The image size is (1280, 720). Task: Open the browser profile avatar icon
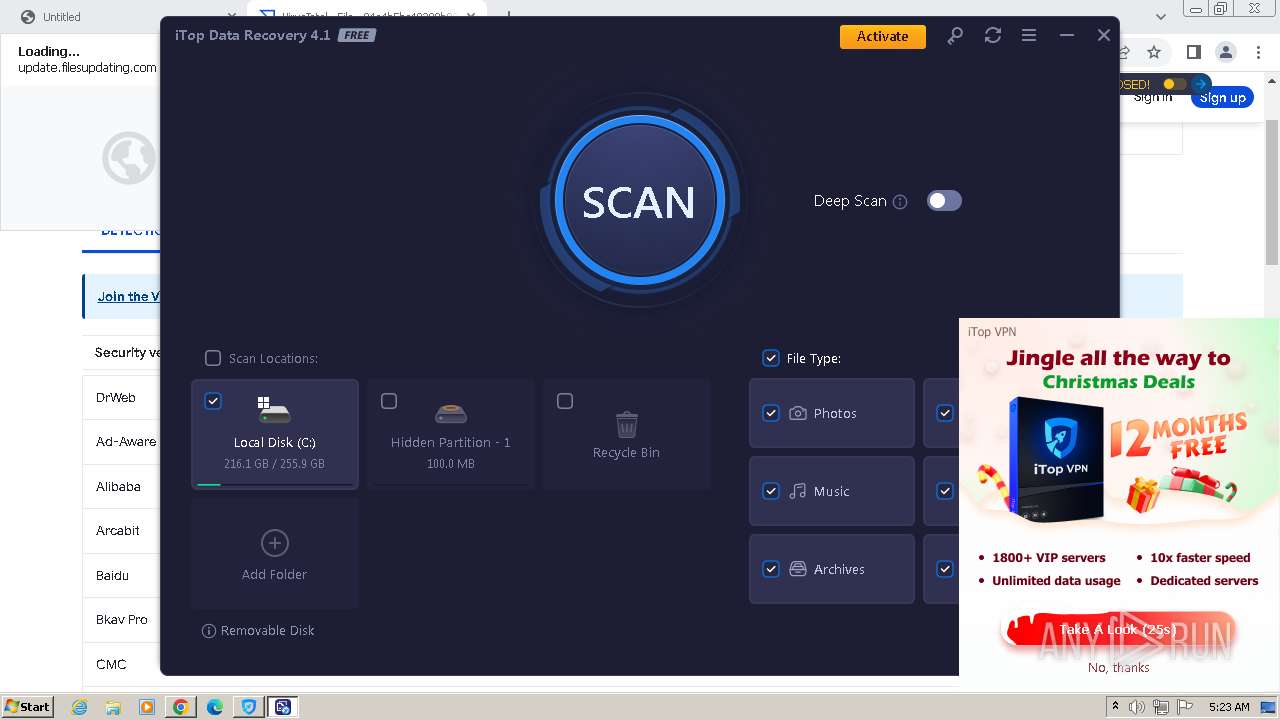1225,52
